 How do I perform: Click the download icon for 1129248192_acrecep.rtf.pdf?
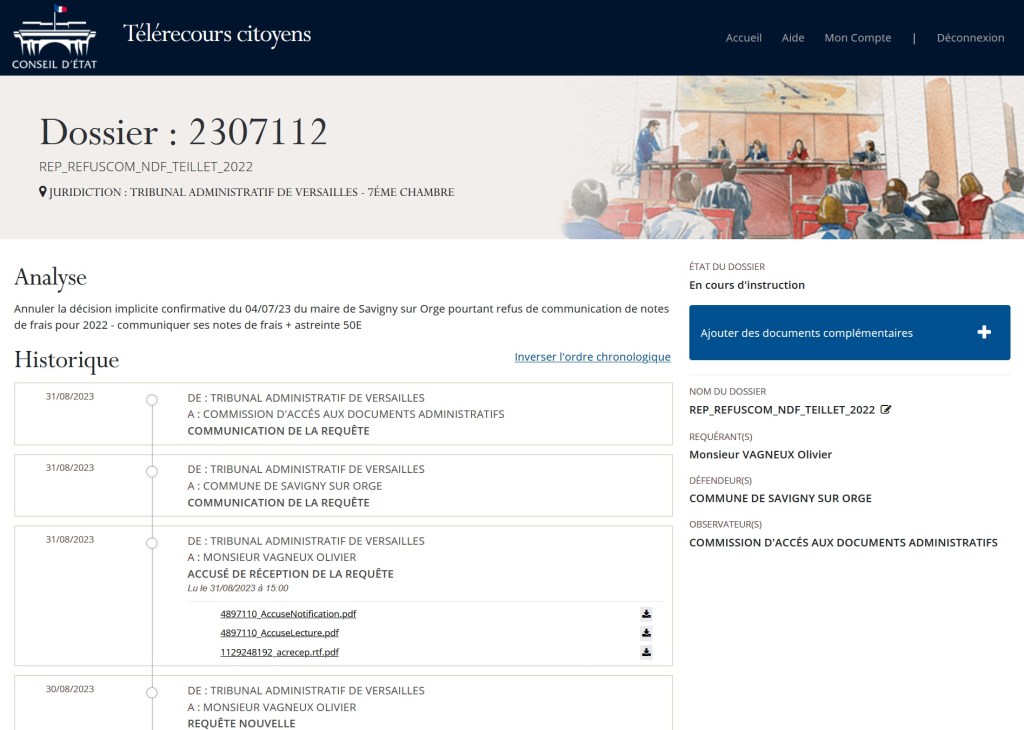click(647, 652)
